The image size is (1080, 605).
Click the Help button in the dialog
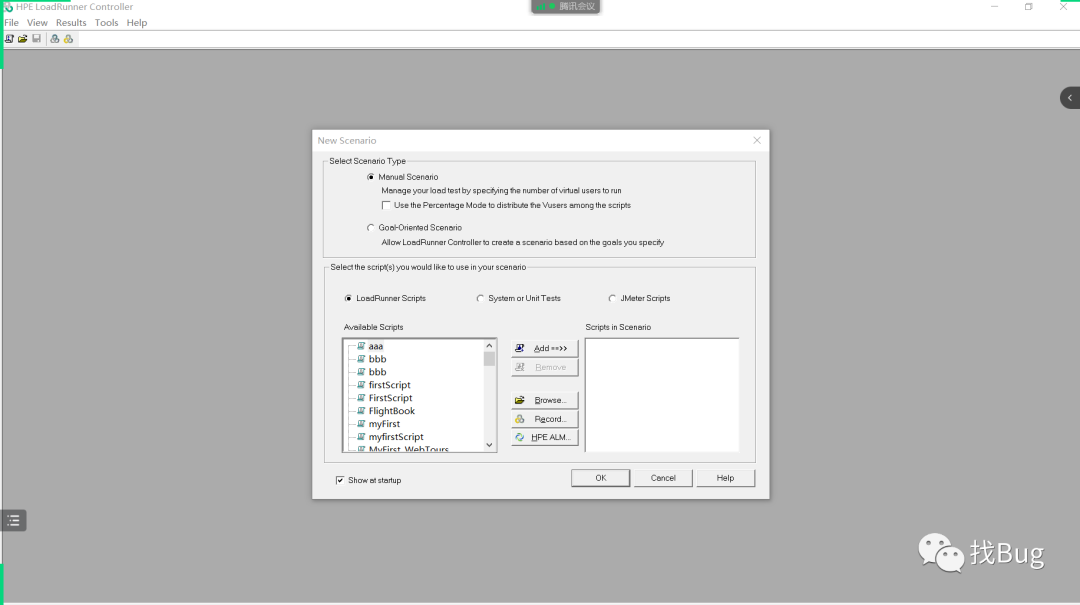tap(725, 478)
